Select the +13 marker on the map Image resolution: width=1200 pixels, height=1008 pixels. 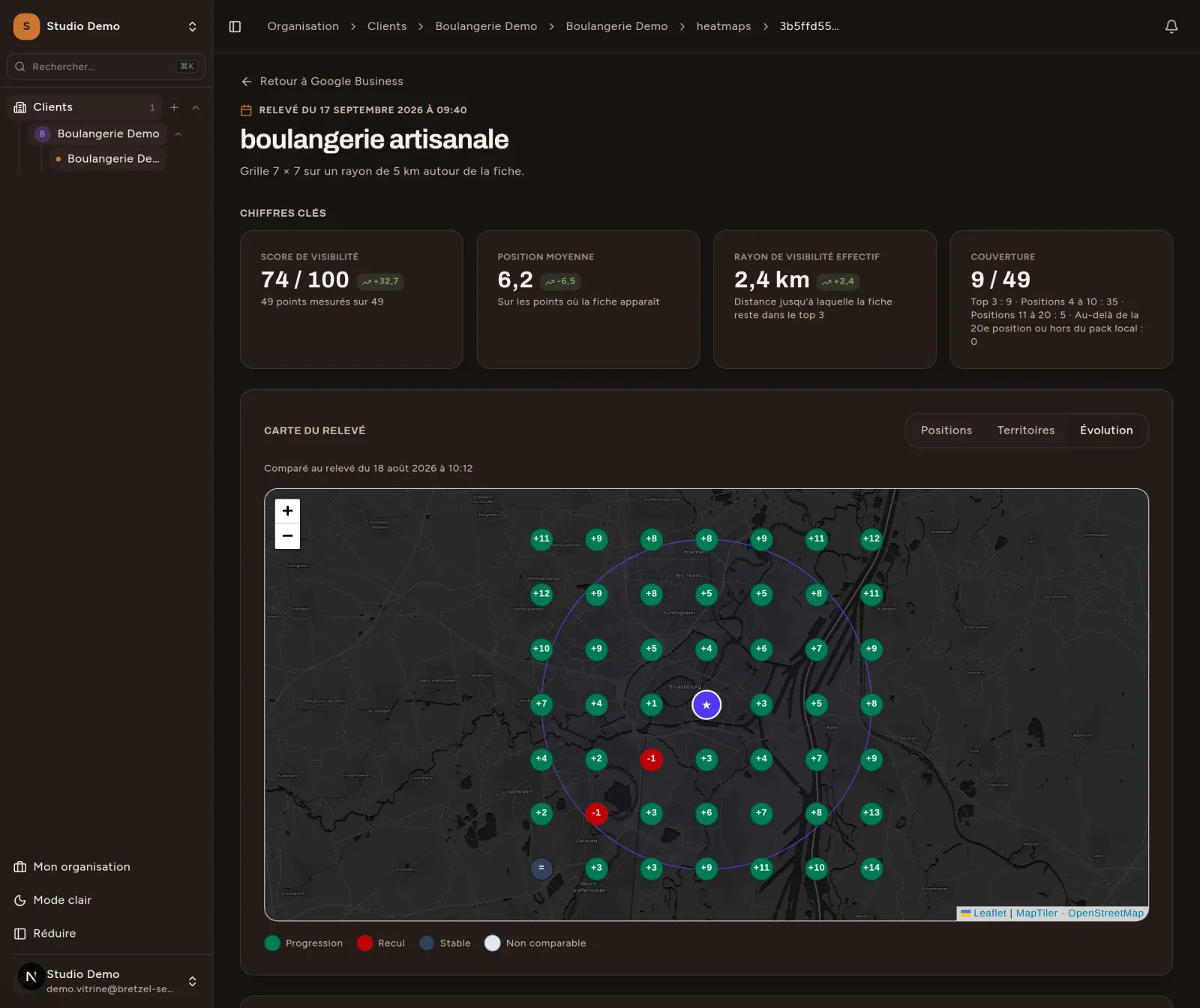[871, 813]
